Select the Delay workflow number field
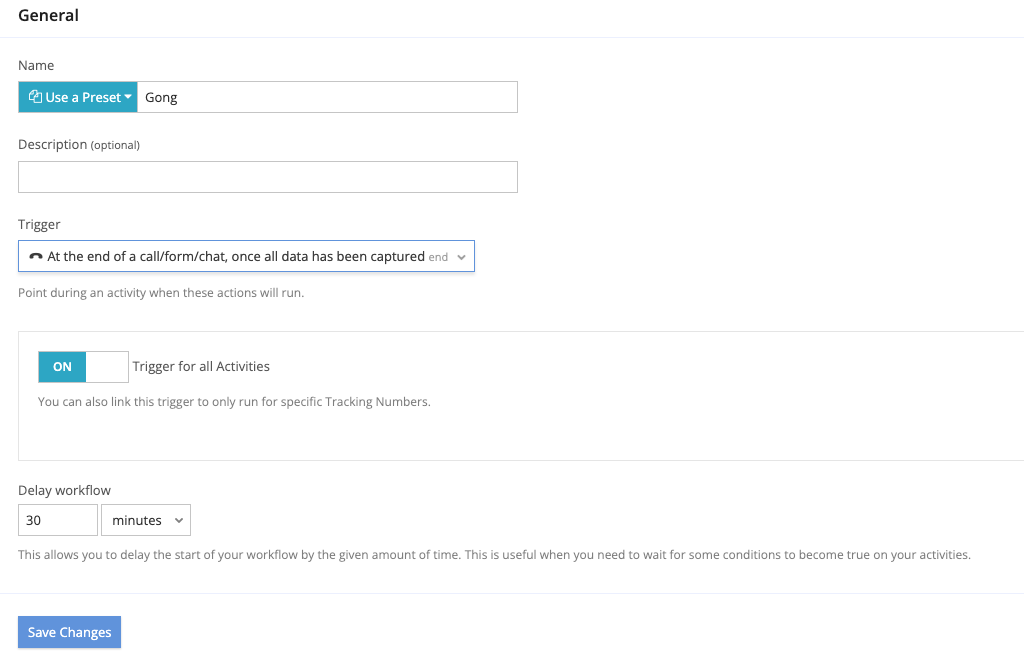1024x666 pixels. click(58, 520)
